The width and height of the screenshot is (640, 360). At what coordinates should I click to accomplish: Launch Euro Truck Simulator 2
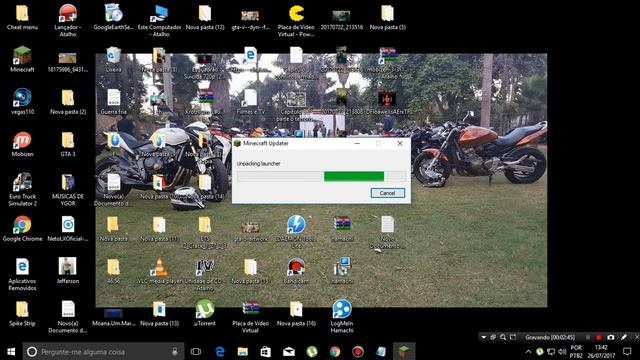coord(22,189)
